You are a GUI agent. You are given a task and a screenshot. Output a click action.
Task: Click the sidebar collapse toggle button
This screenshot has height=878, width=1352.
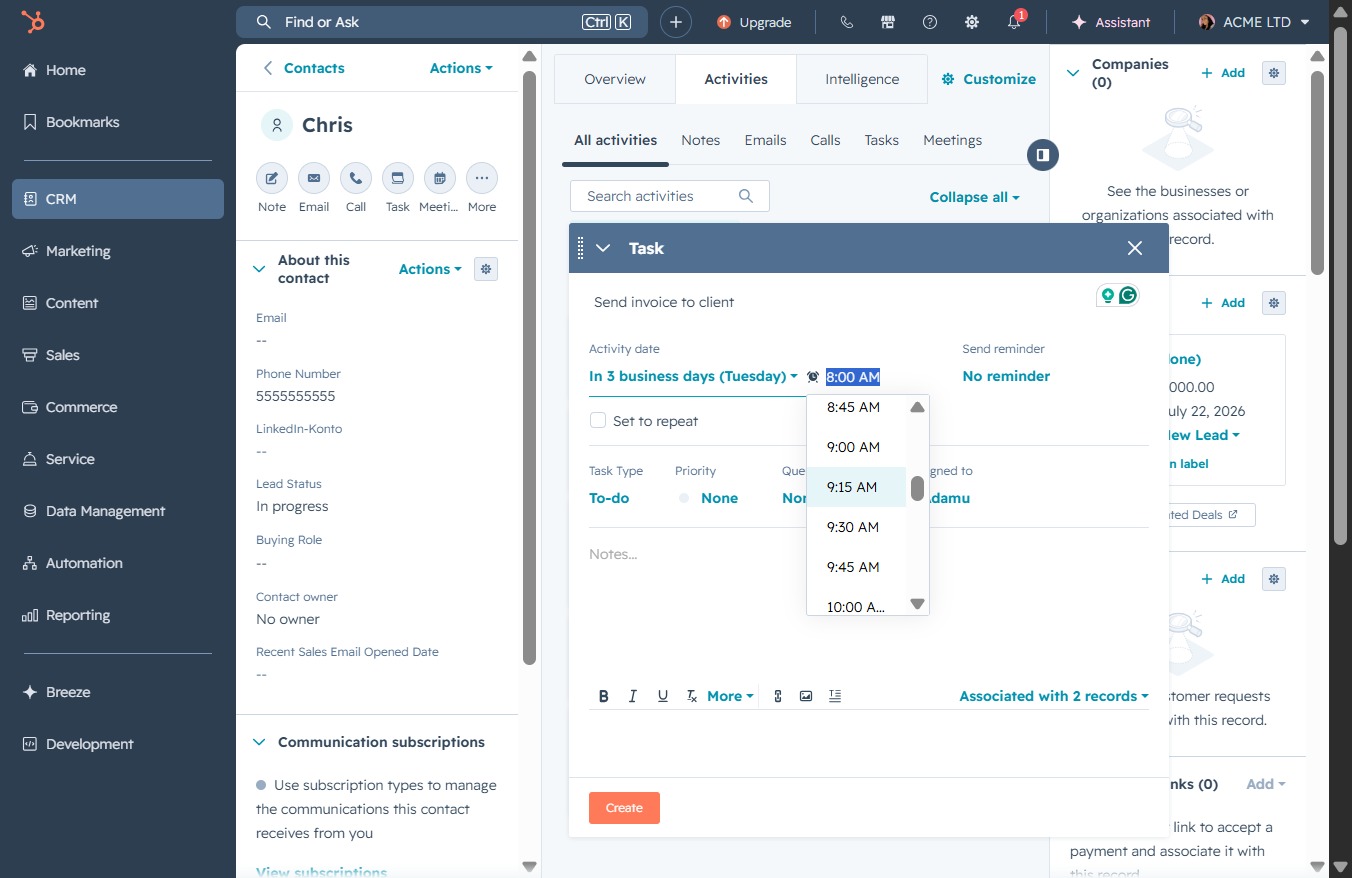coord(1043,155)
